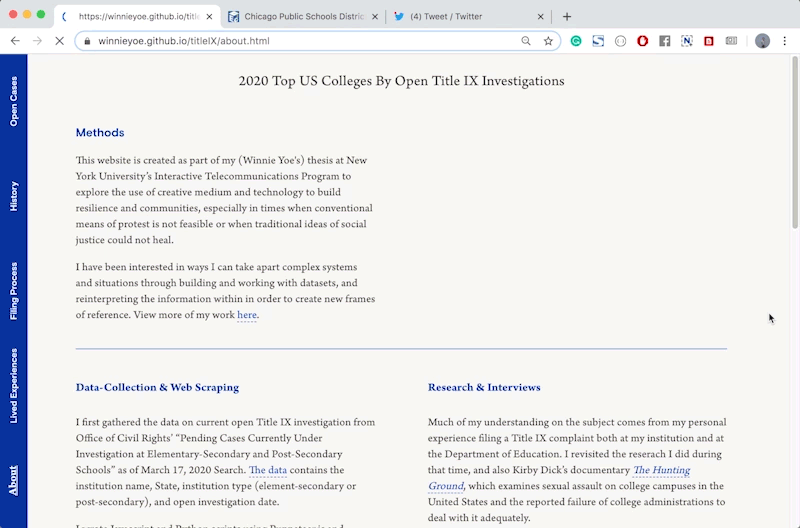
Task: Switch to the Chicago Public Schools District tab
Action: [303, 16]
